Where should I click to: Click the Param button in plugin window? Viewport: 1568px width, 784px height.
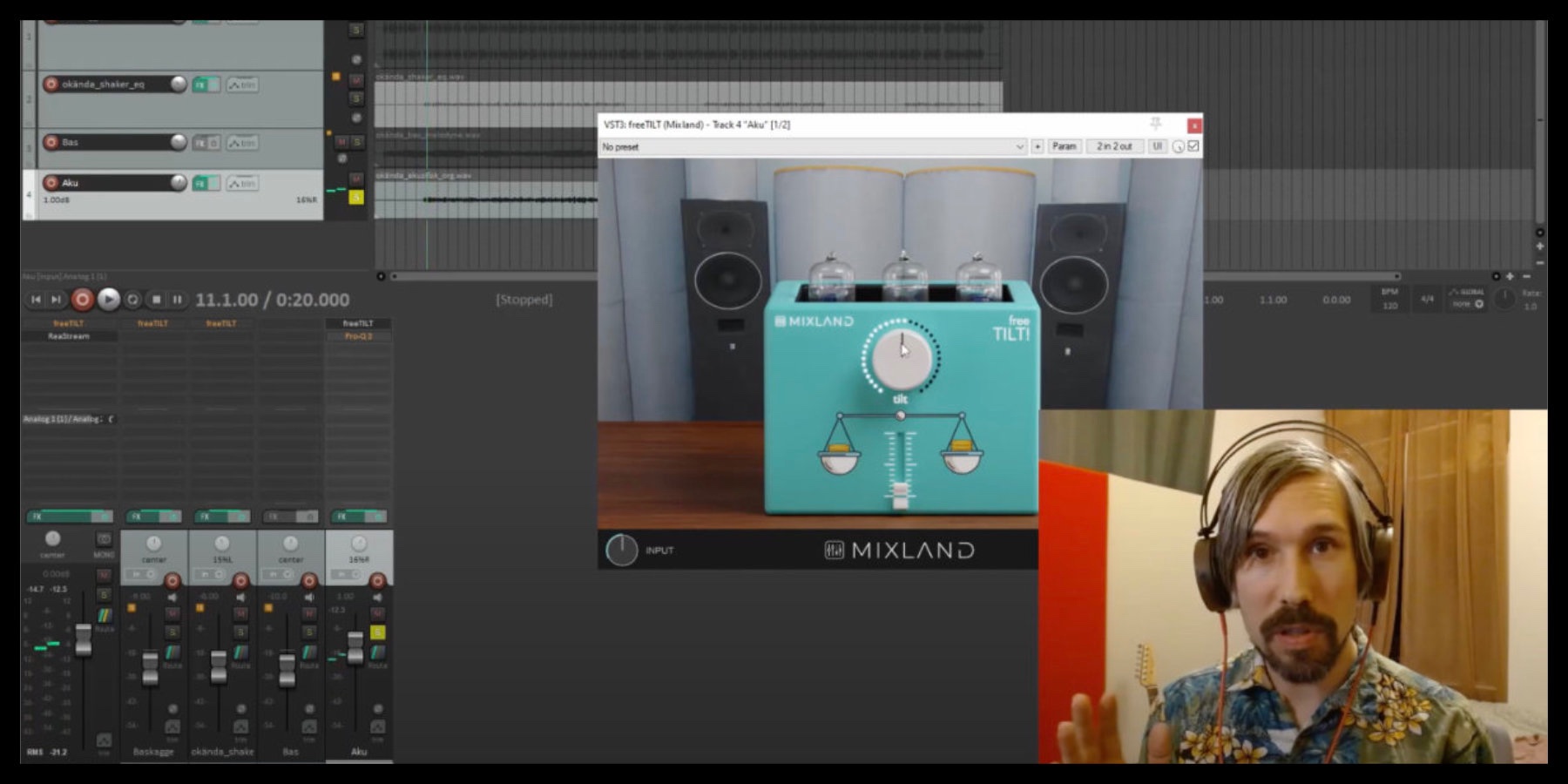(1064, 146)
